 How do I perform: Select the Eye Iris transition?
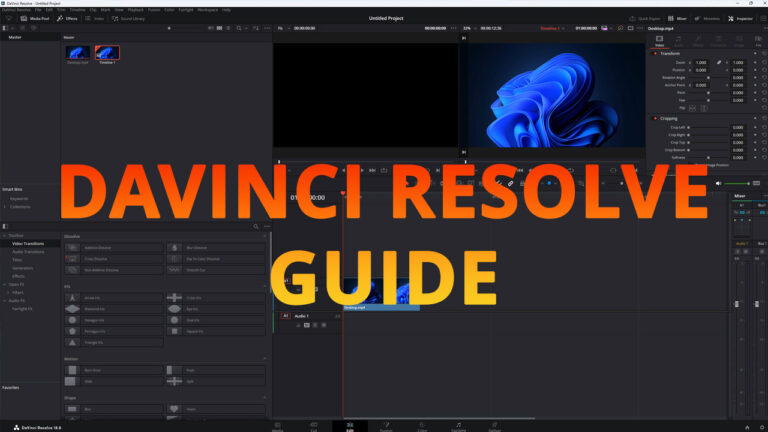tap(216, 309)
